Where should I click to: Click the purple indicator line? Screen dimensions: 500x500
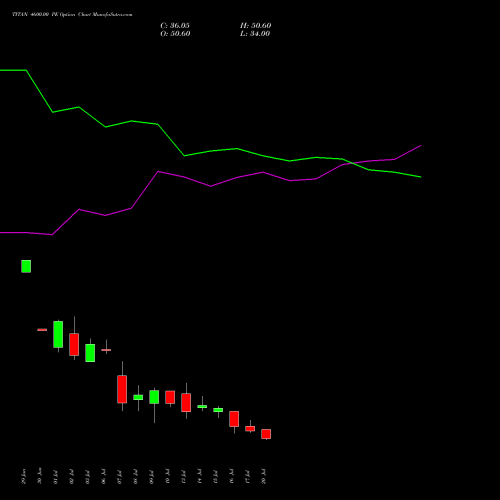pyautogui.click(x=210, y=186)
